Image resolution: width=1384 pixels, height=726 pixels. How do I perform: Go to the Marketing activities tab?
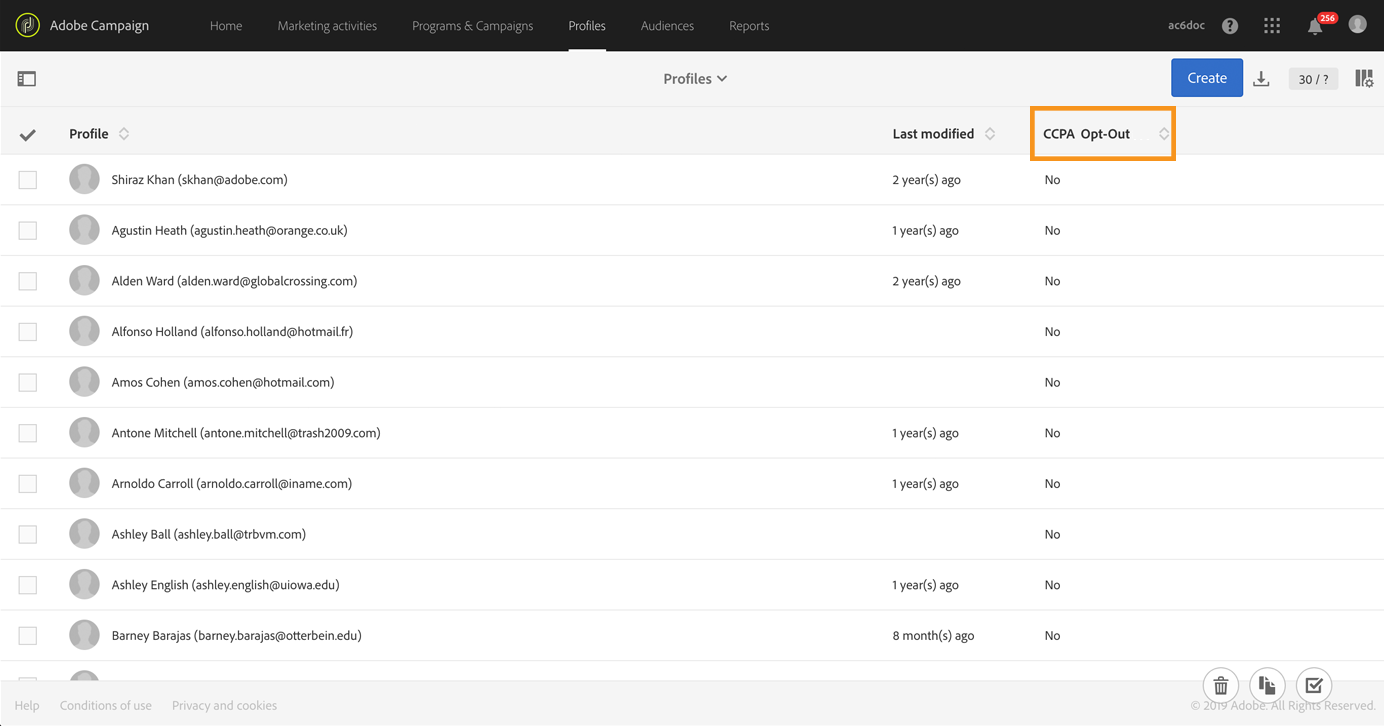point(327,26)
